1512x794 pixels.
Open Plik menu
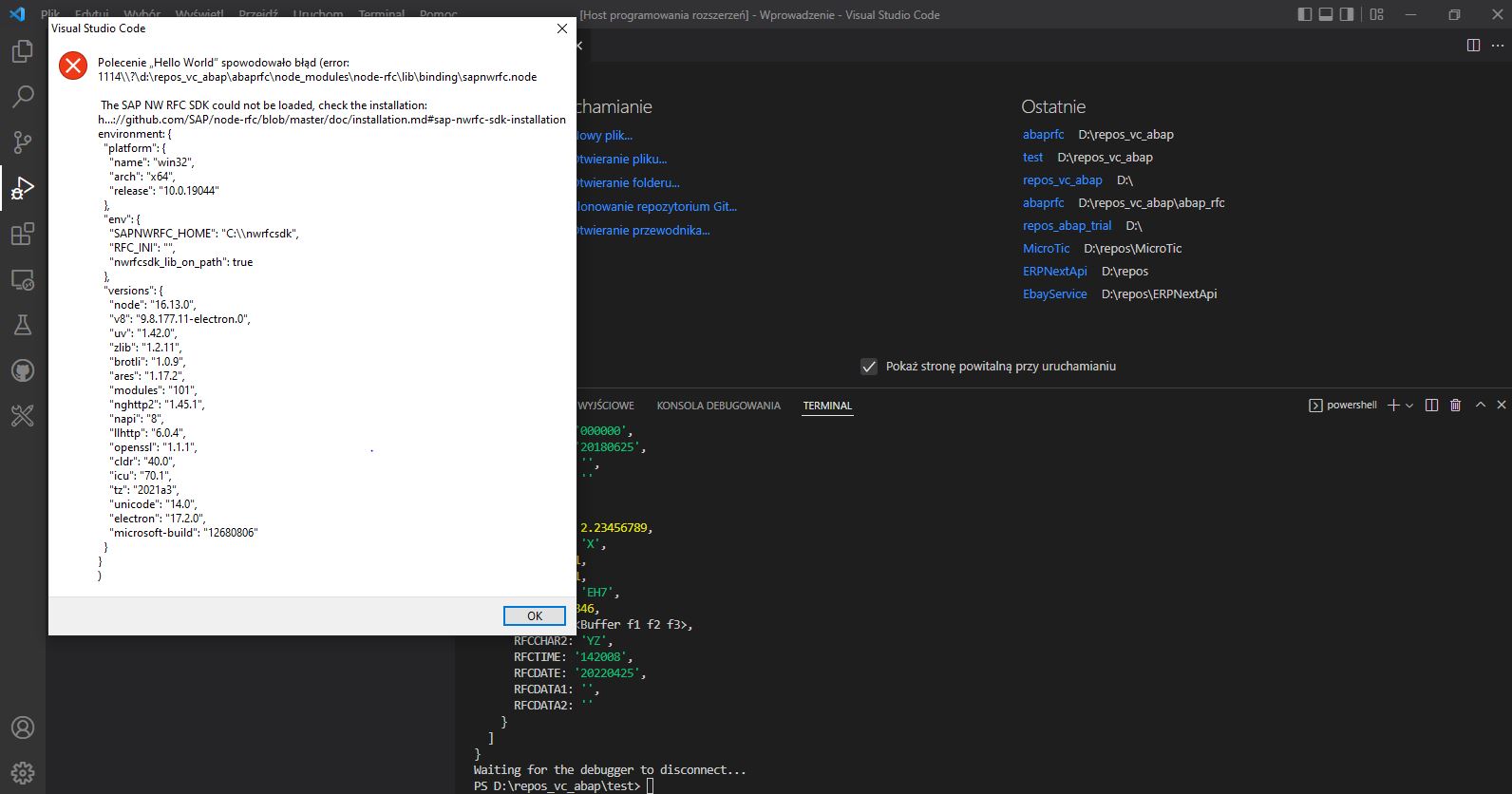[x=50, y=14]
